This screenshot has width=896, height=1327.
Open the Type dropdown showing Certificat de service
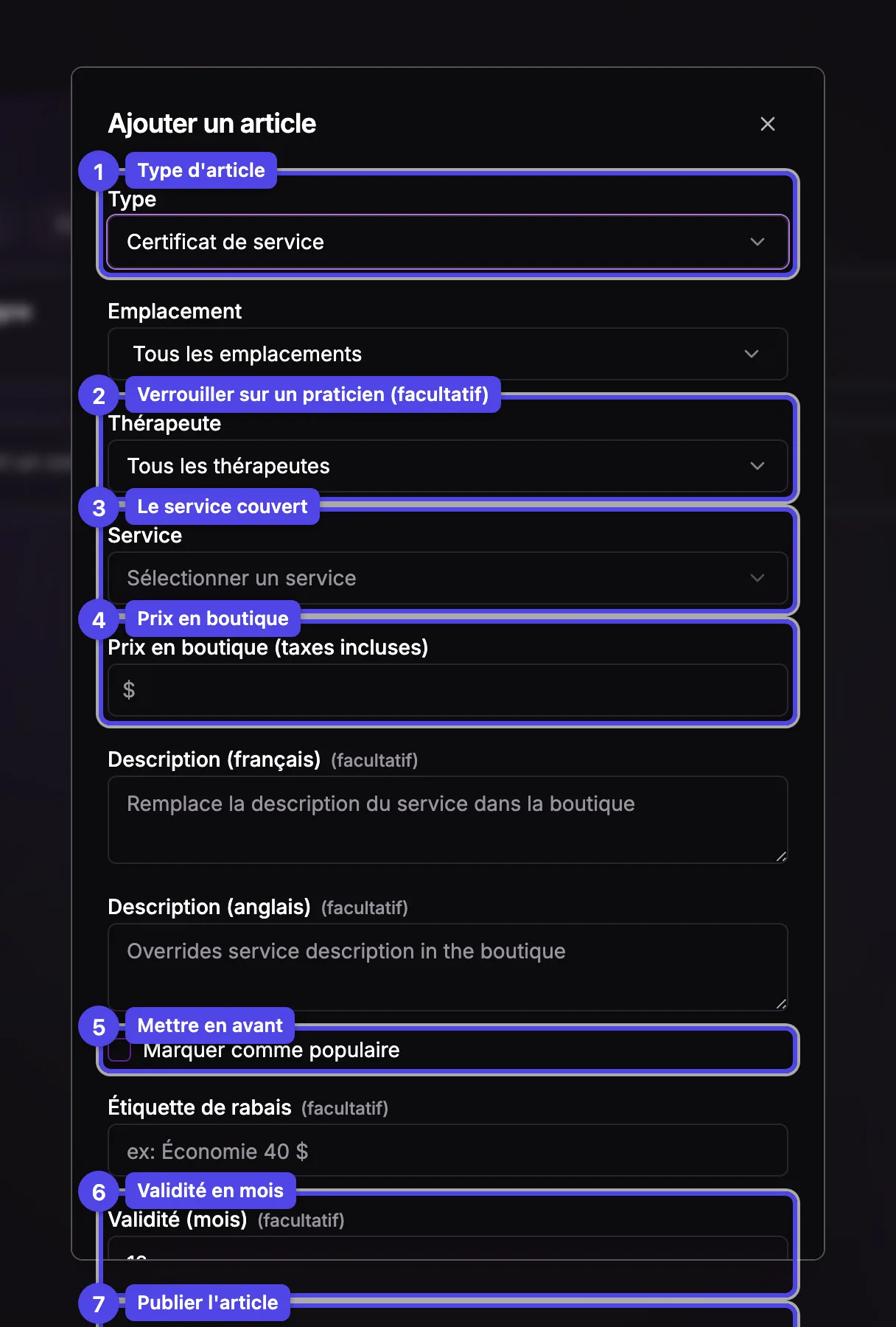[448, 242]
